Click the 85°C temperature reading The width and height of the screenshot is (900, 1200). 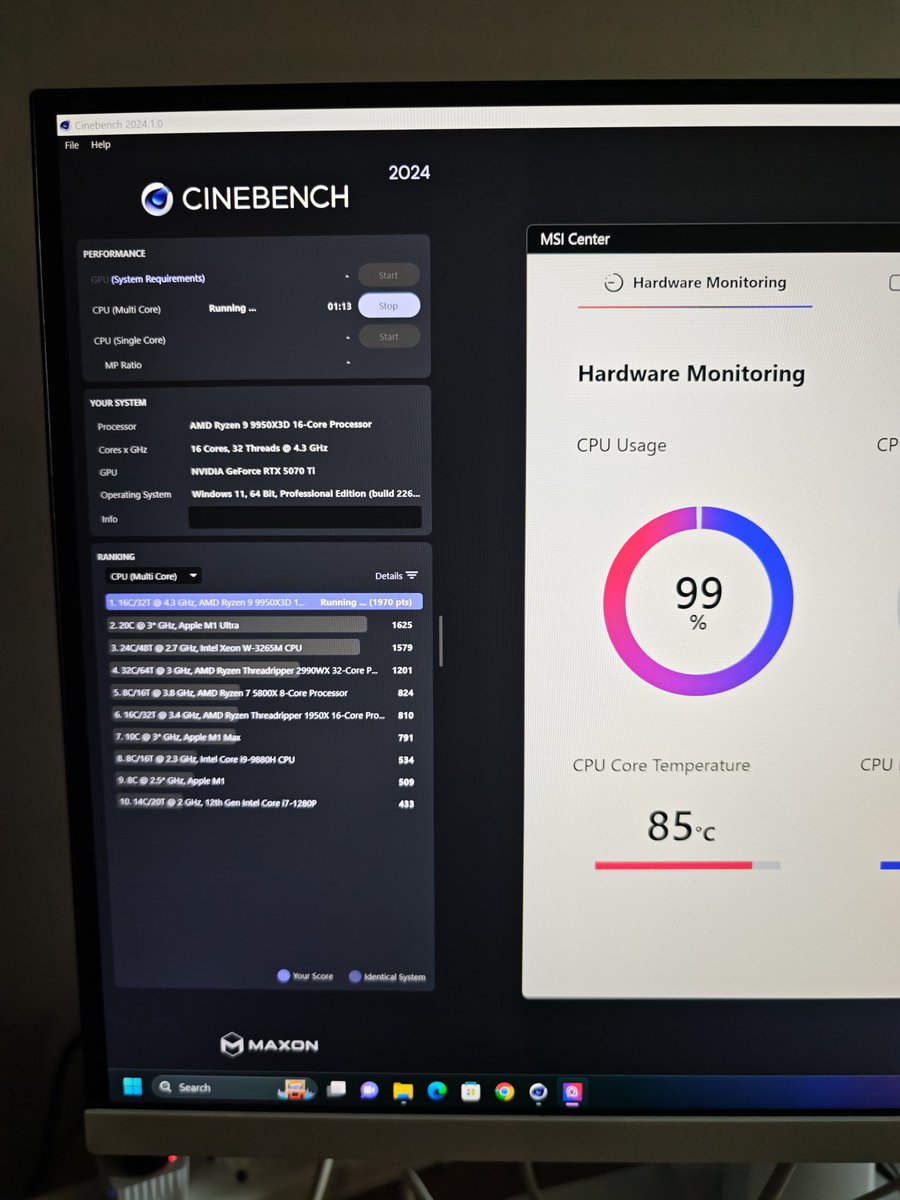[681, 827]
